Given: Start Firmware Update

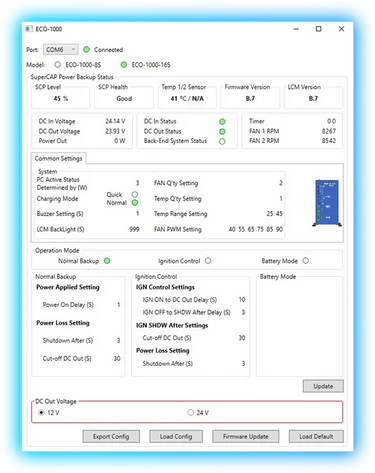Looking at the screenshot, I should coord(246,436).
